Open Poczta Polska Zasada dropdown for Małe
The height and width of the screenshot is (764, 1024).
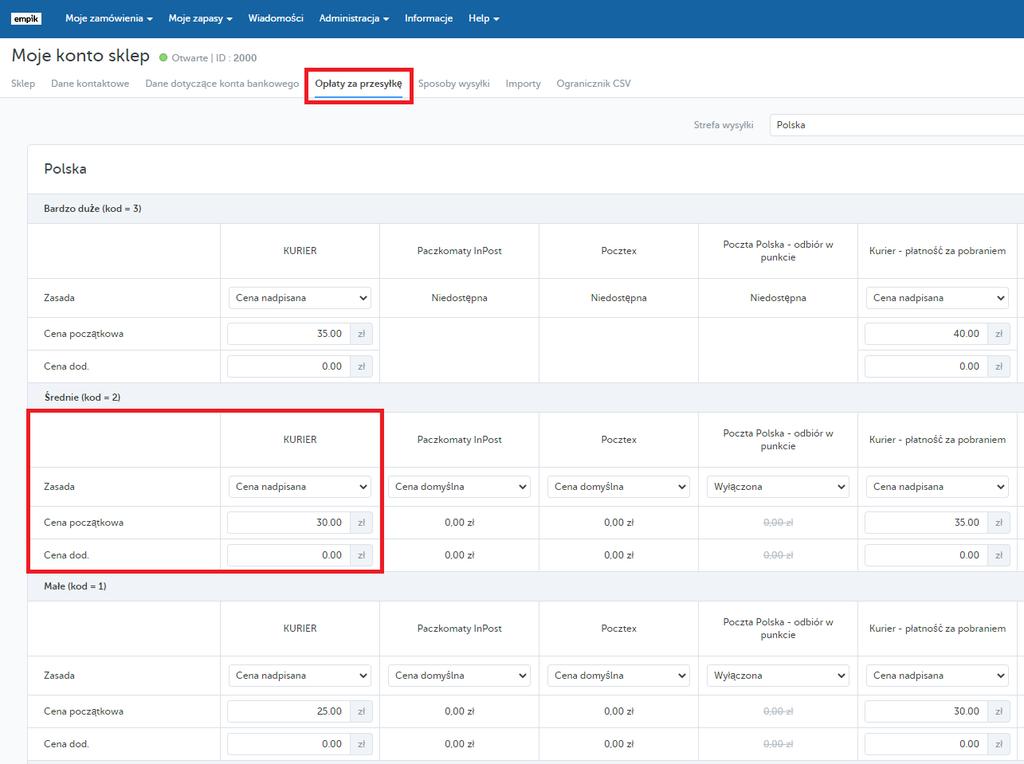click(x=778, y=675)
